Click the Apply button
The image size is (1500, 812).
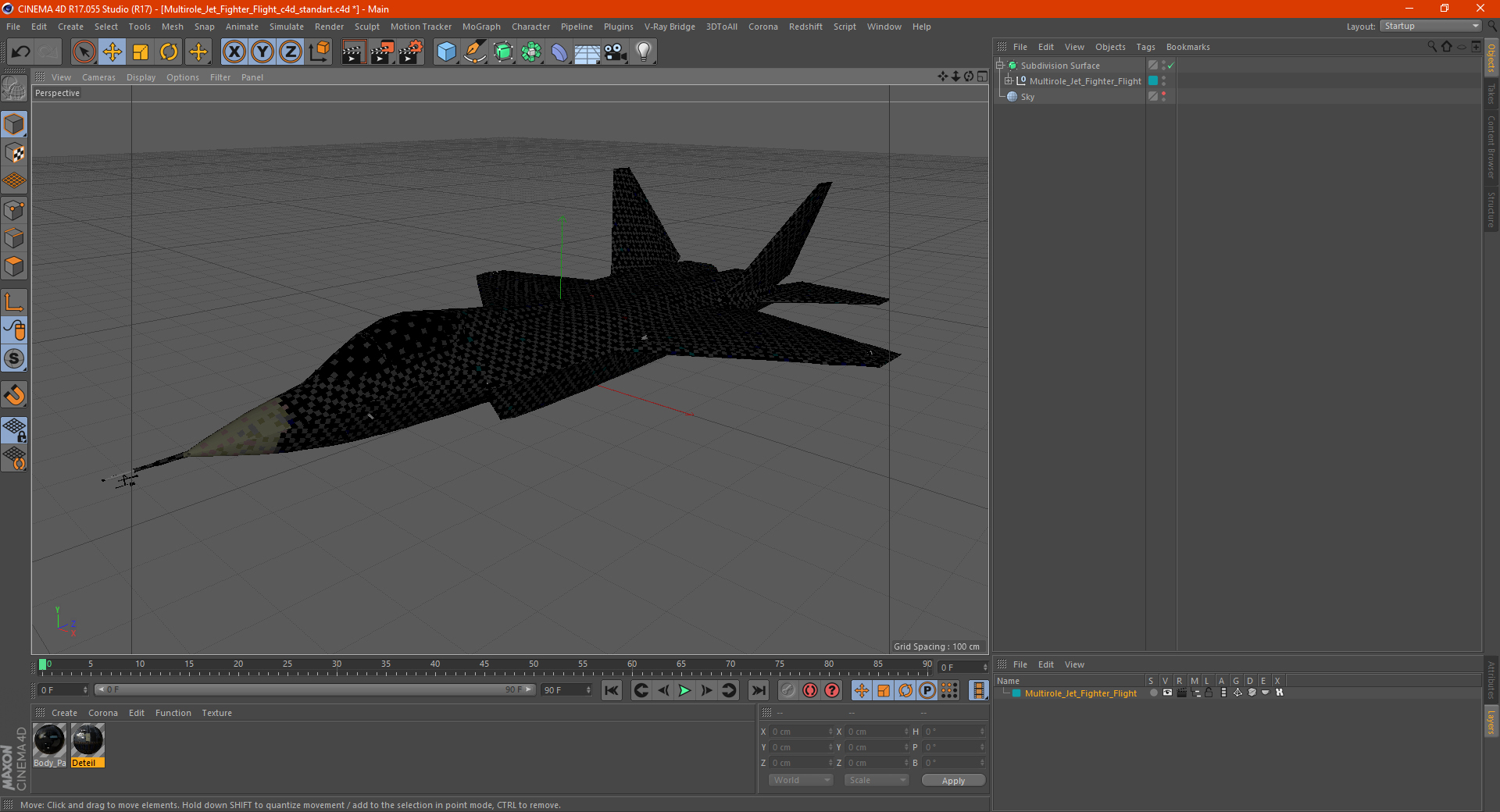coord(953,781)
